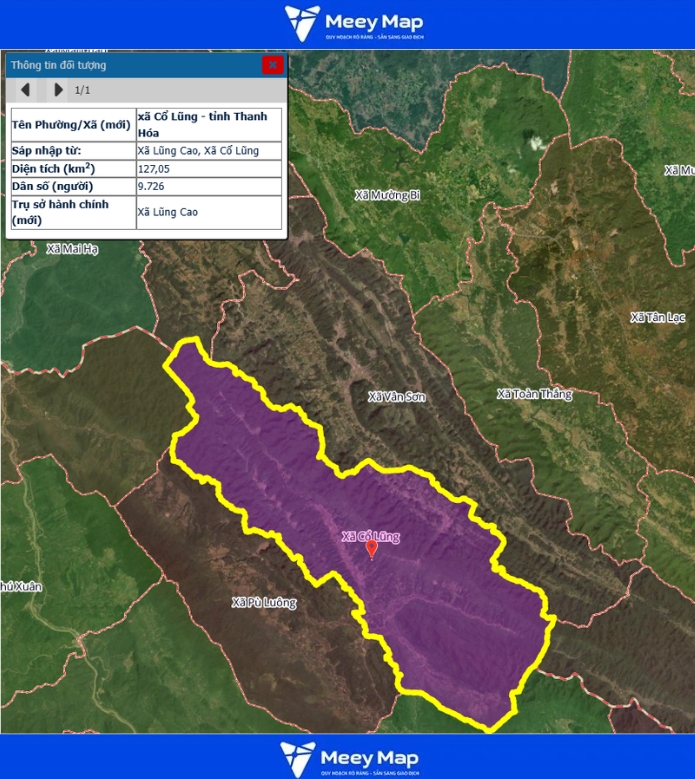
Task: Click the next record arrow
Action: (58, 90)
